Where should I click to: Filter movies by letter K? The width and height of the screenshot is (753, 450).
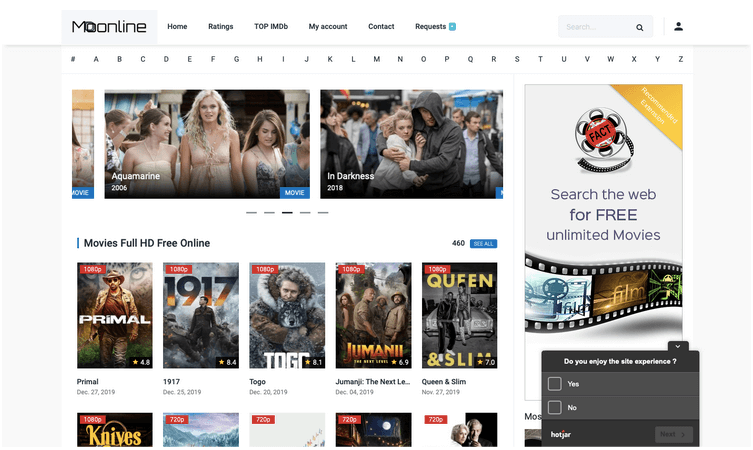point(330,59)
